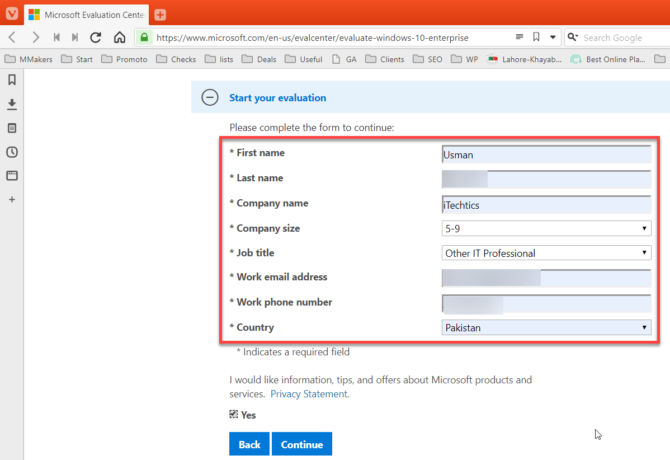Open the Company size dropdown
This screenshot has width=670, height=460.
546,229
